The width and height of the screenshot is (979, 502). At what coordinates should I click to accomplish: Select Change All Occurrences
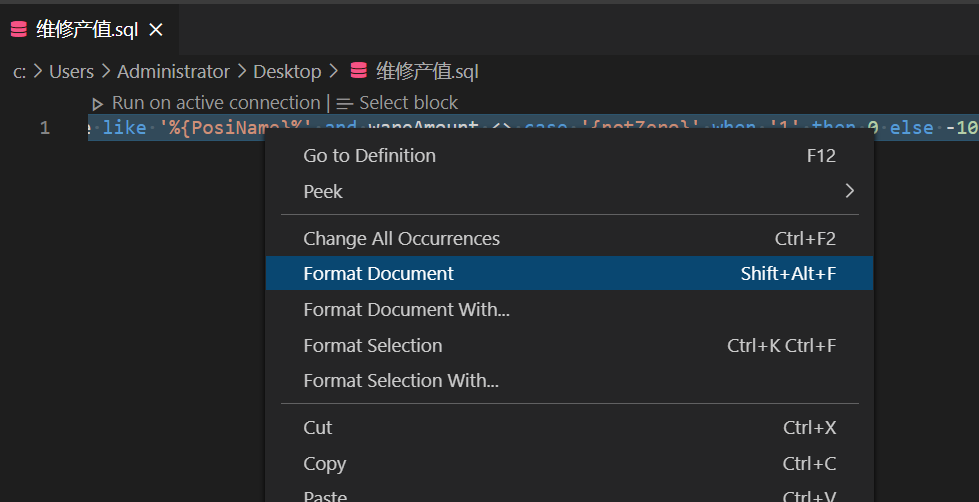click(x=569, y=239)
